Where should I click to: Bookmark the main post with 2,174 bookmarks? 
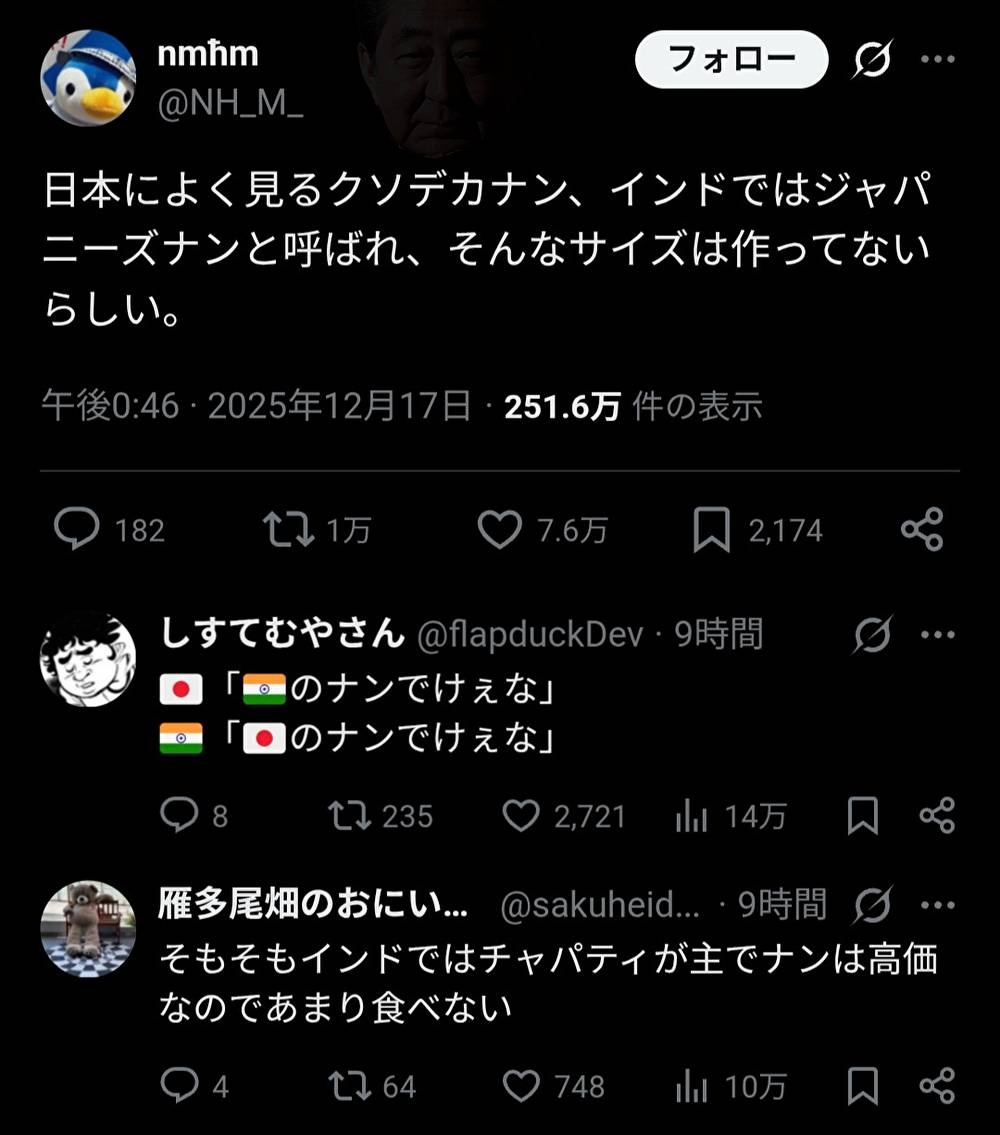(x=711, y=530)
